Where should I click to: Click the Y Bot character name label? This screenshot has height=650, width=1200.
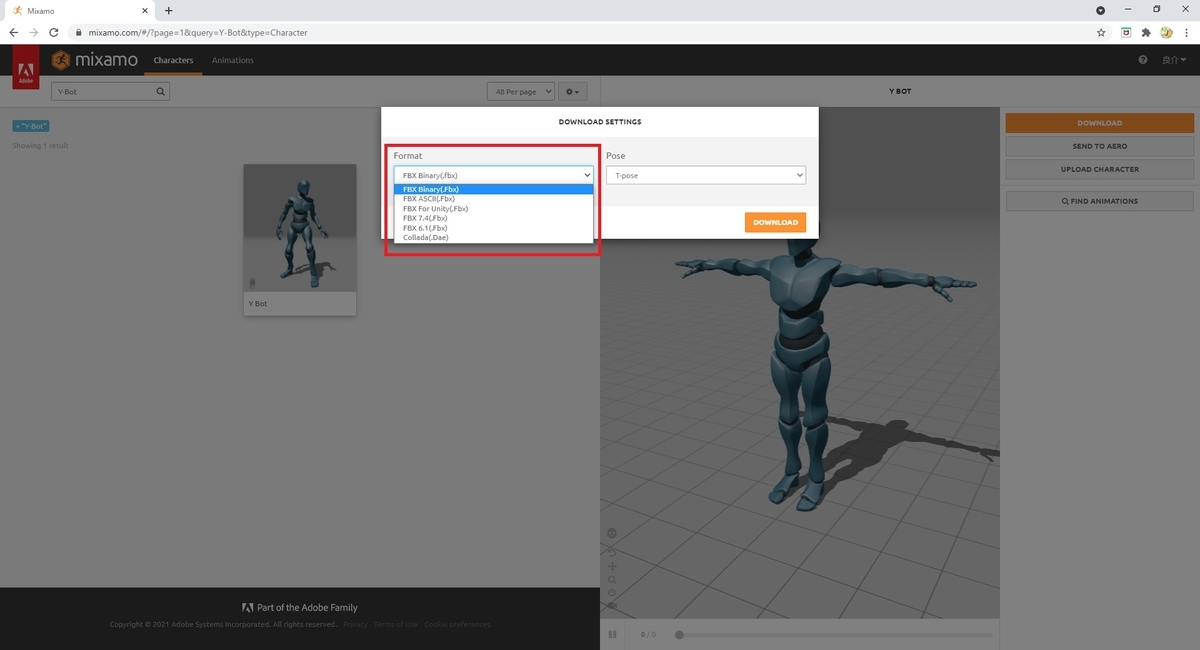258,303
